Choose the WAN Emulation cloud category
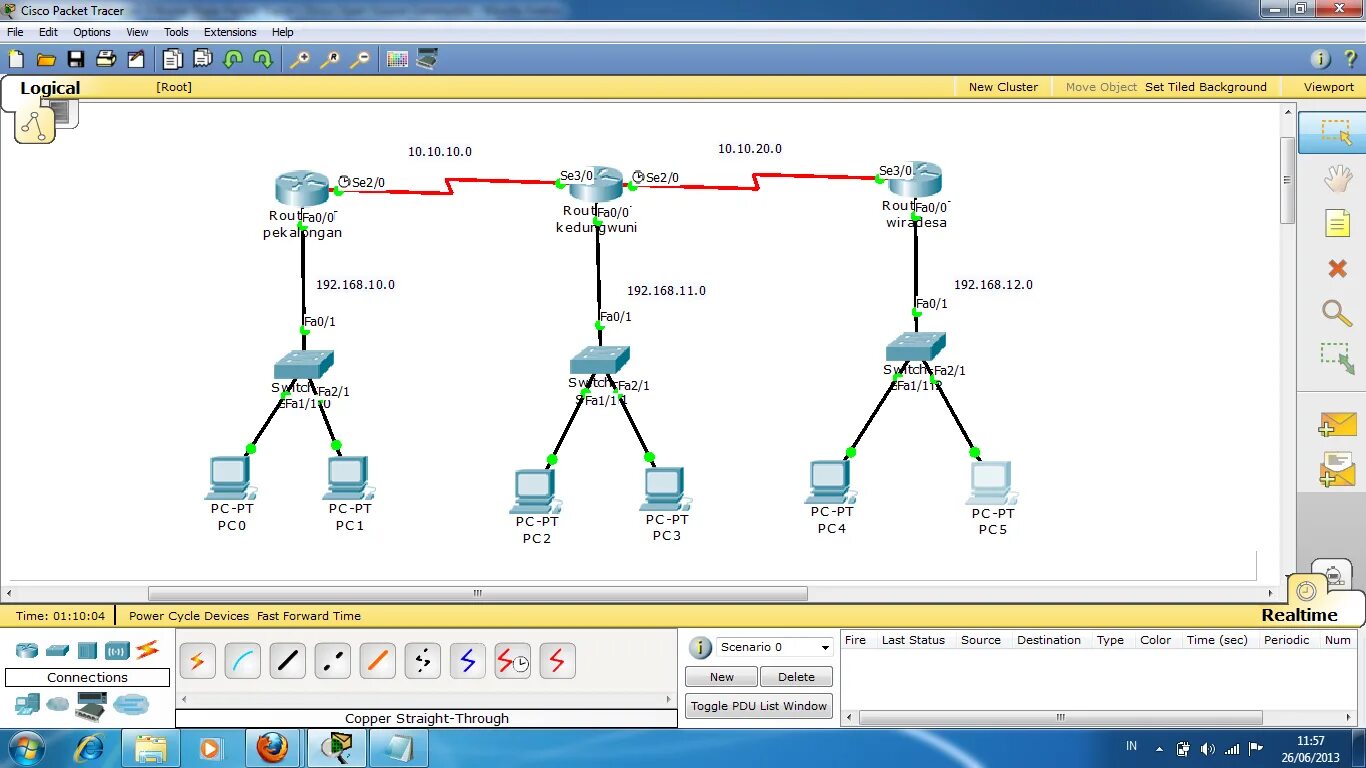The width and height of the screenshot is (1366, 768). tap(58, 705)
